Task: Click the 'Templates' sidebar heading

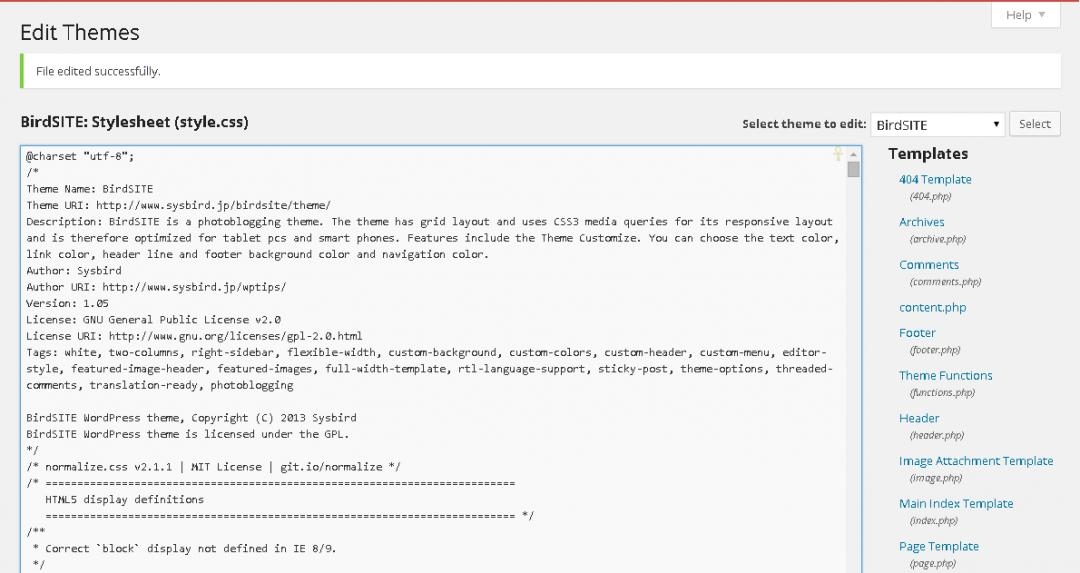Action: coord(928,154)
